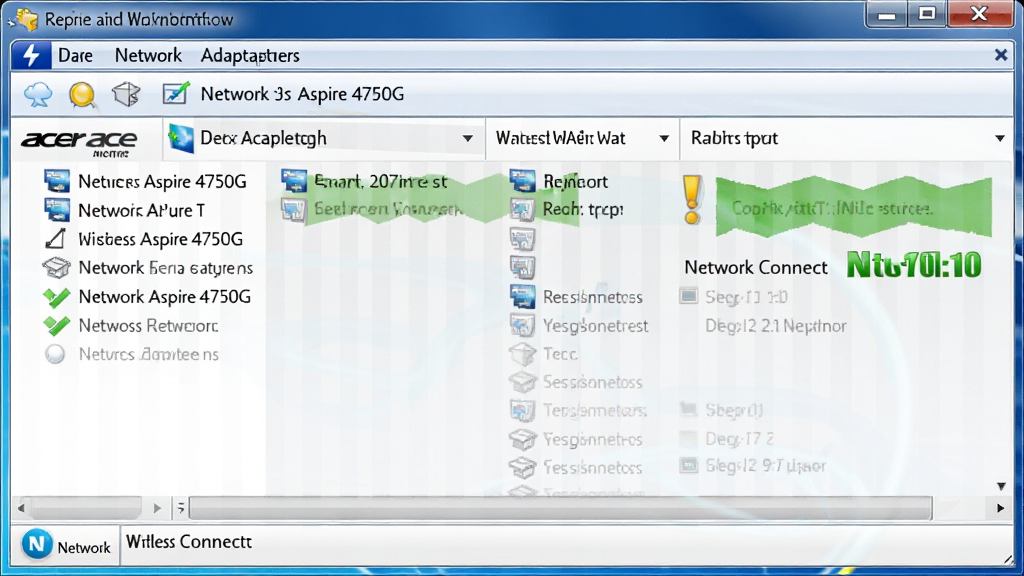Click the Network Feria gatyrens box icon
Screen dimensions: 1024x576
coord(56,268)
